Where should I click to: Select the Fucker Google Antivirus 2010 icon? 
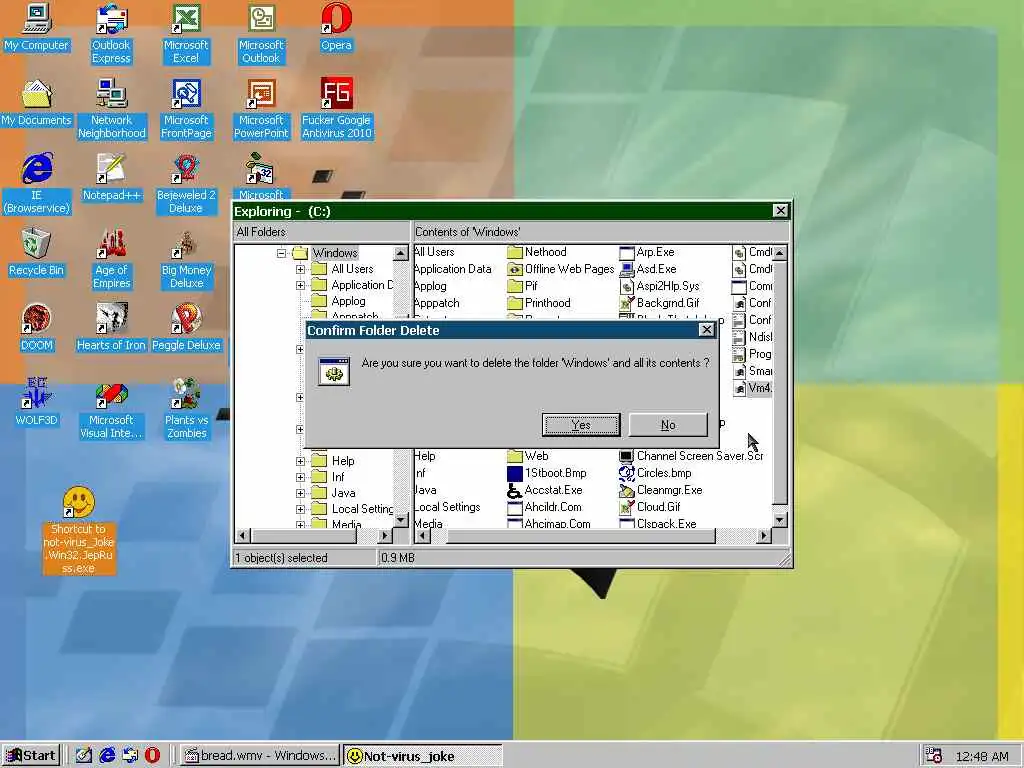336,109
